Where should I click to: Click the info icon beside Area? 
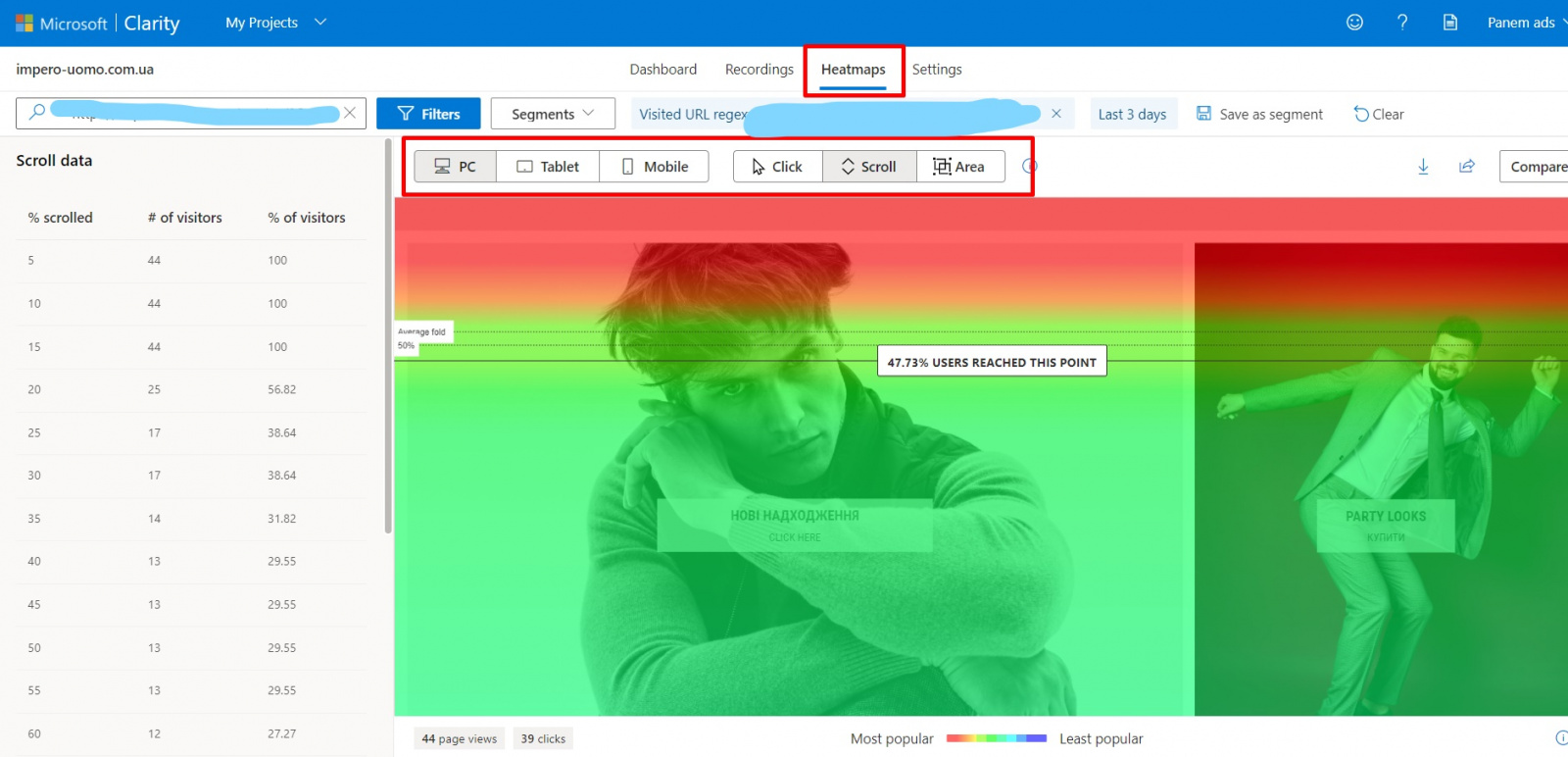pyautogui.click(x=1029, y=166)
